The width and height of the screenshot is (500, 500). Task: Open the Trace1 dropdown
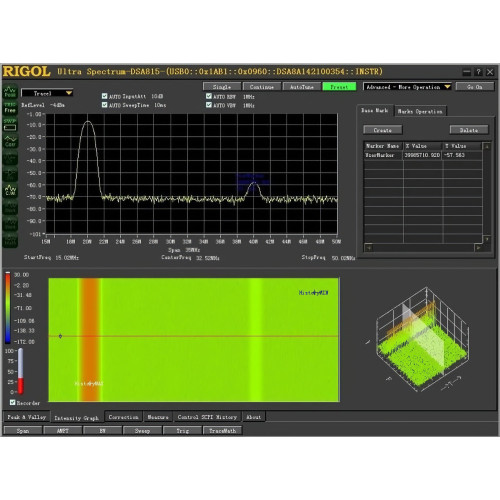pyautogui.click(x=47, y=93)
